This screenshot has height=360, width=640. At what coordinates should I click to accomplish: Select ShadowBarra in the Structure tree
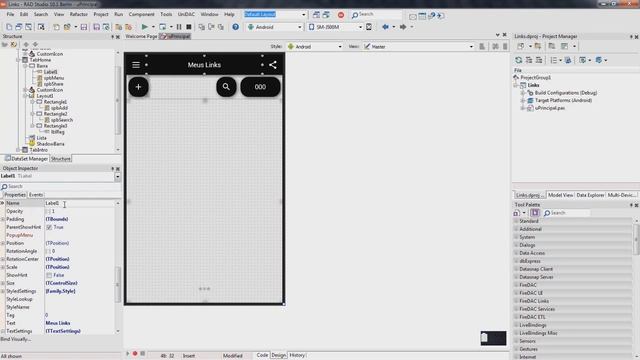(50, 144)
